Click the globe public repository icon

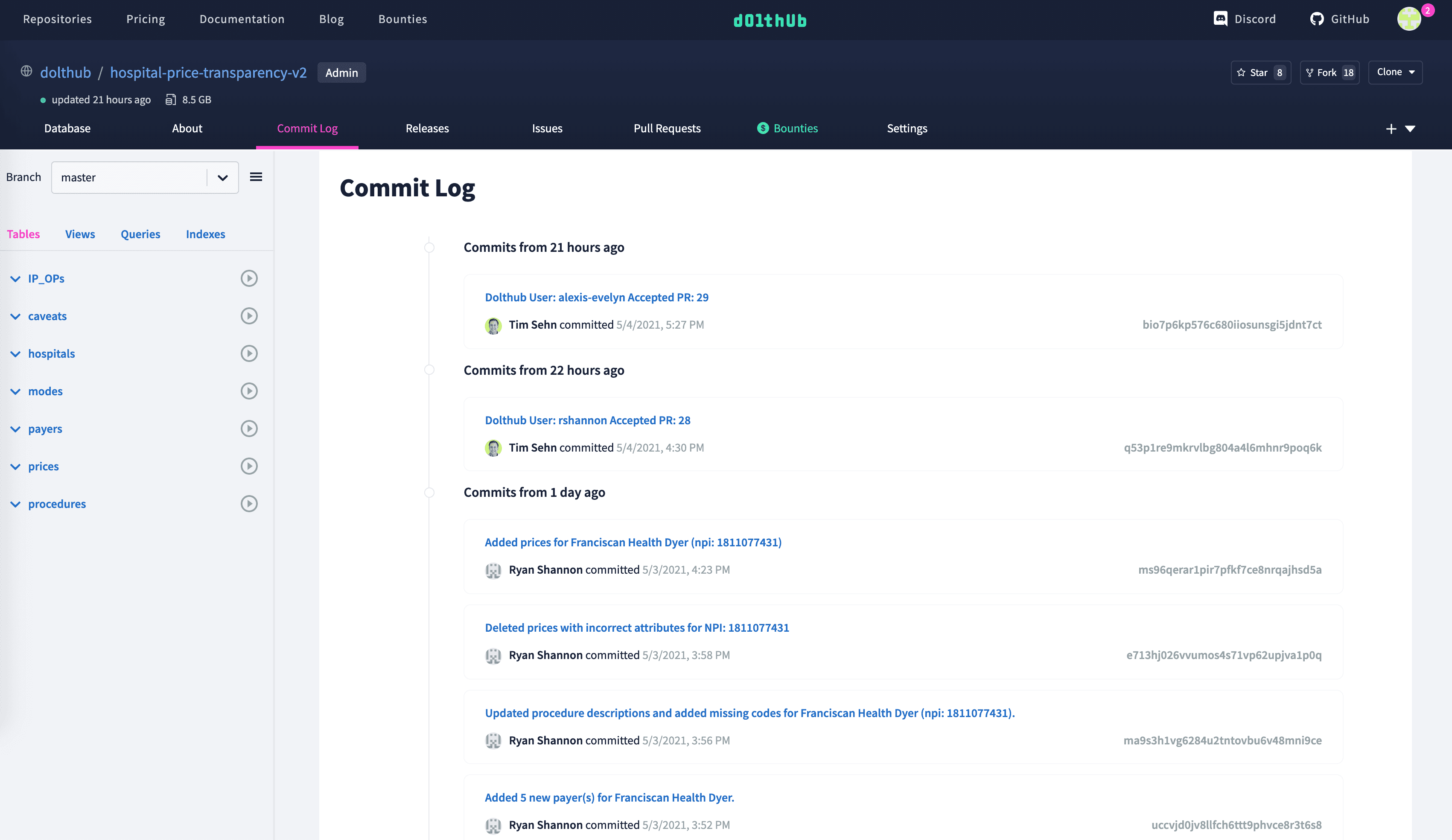coord(26,71)
